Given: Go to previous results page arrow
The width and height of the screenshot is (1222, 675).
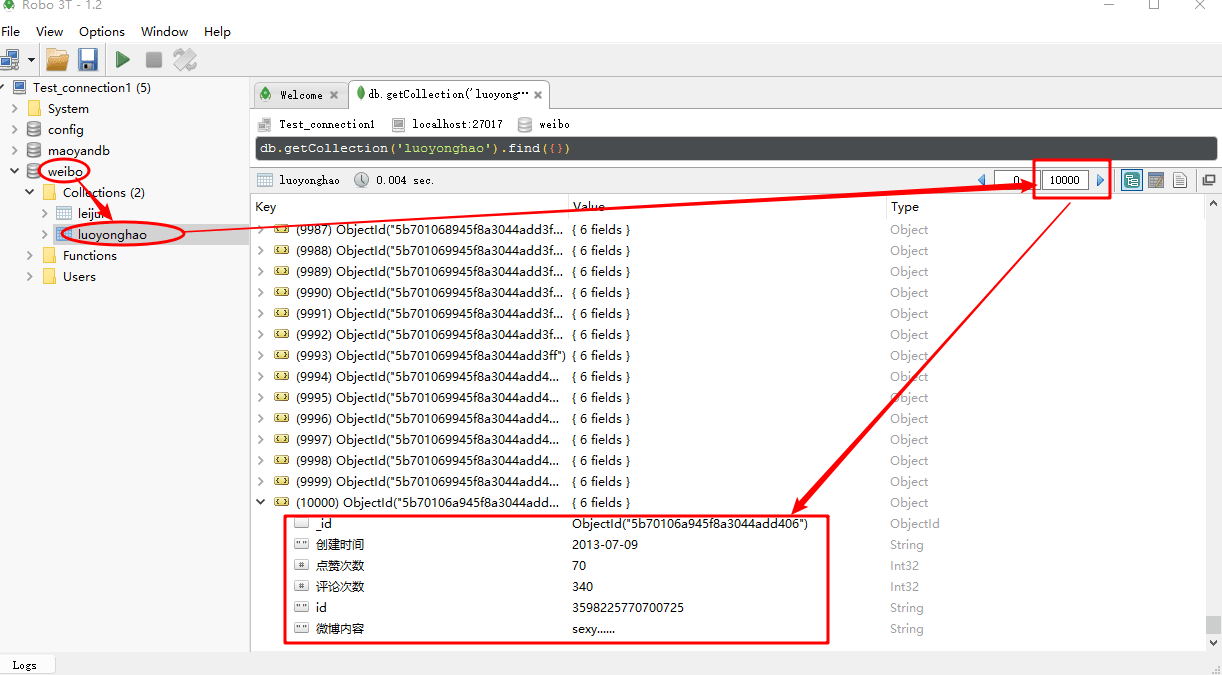Looking at the screenshot, I should coord(981,181).
